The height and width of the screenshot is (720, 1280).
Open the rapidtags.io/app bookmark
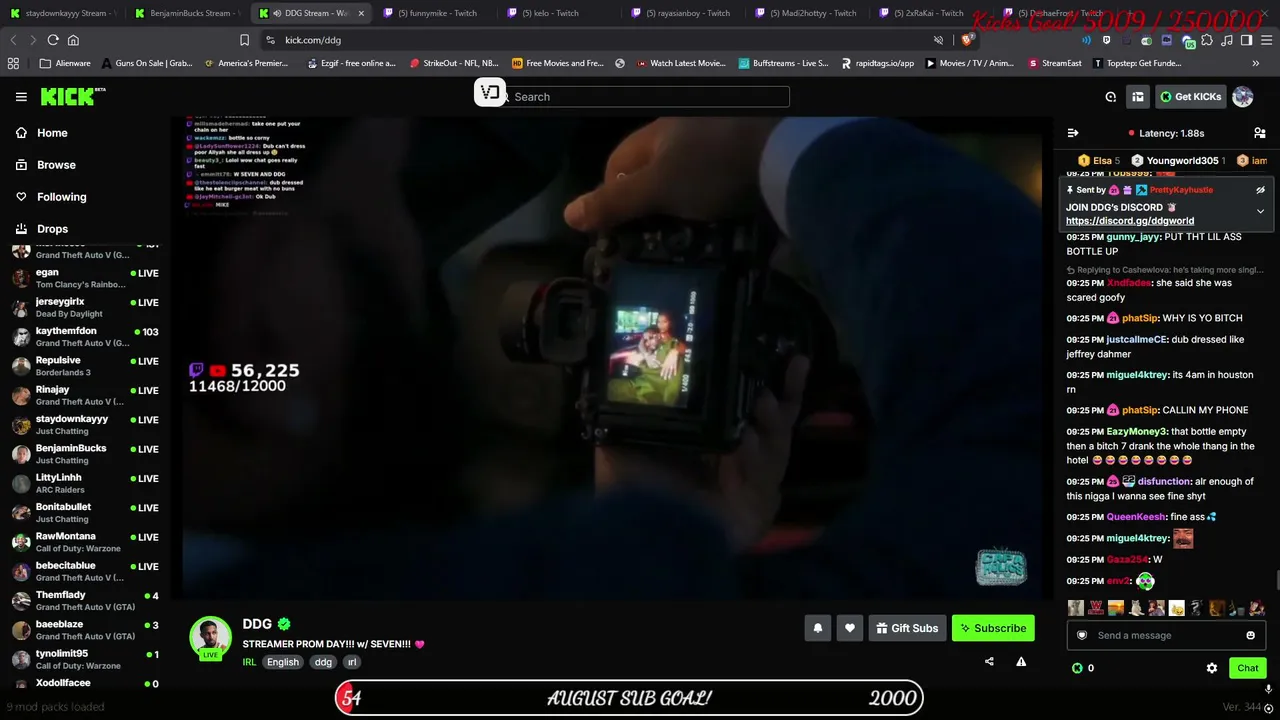(x=877, y=63)
